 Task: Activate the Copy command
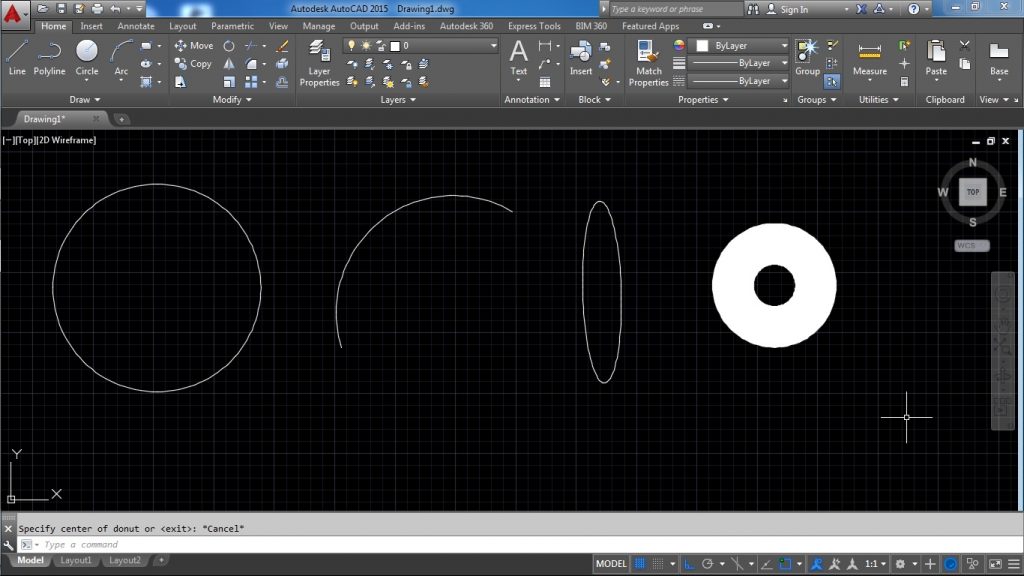193,64
